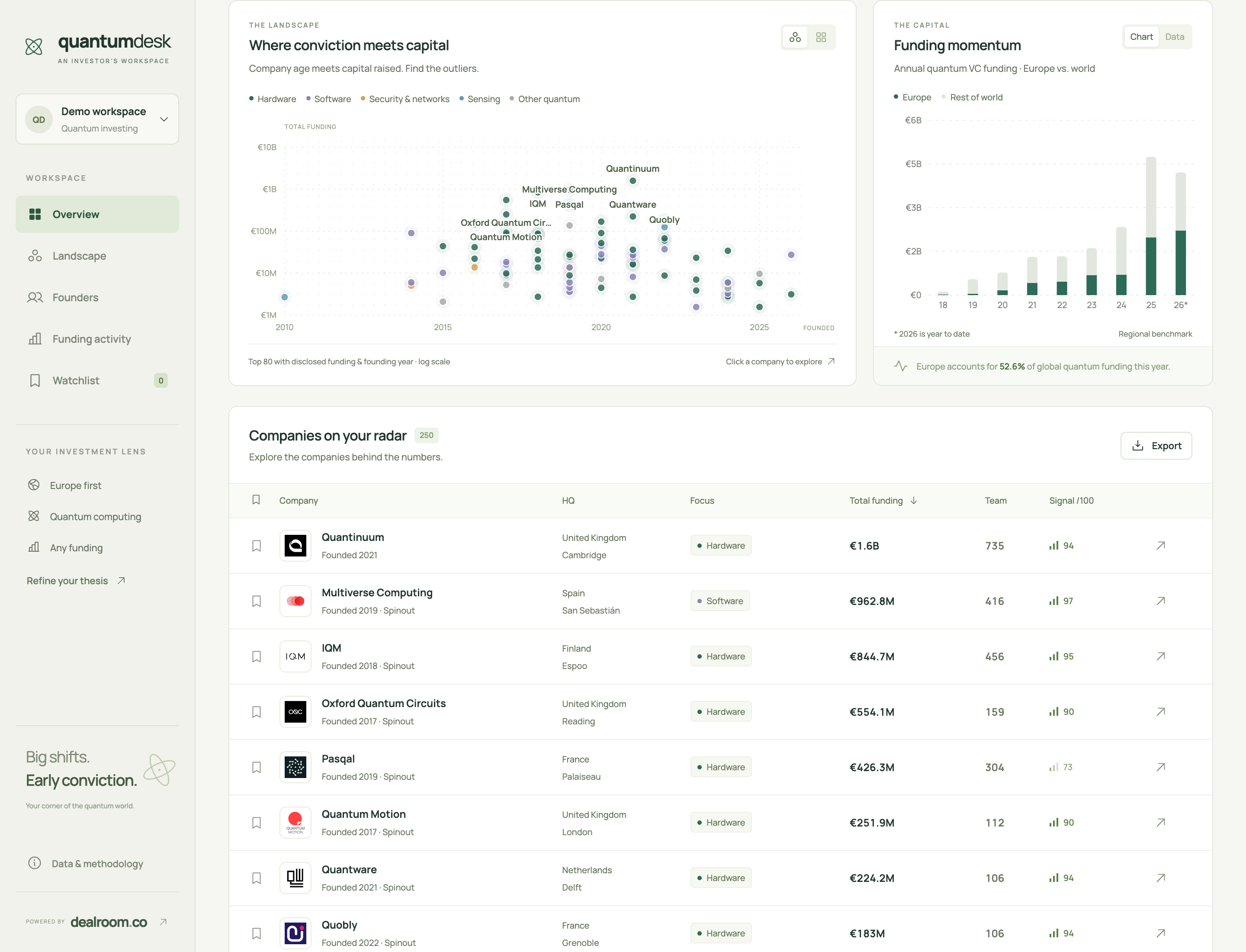Open Data & methodology info
Screen dimensions: 1246x952
tap(86, 864)
